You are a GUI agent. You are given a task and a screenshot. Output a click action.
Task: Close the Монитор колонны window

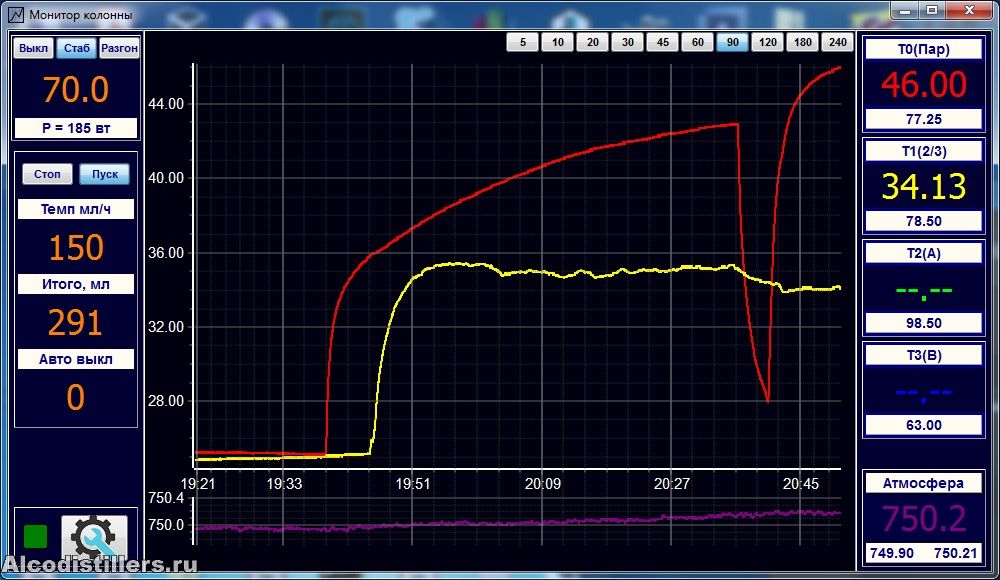click(969, 10)
